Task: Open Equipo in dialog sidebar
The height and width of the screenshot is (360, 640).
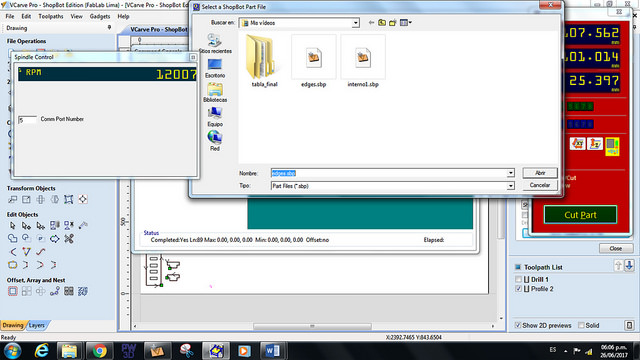Action: [x=215, y=117]
